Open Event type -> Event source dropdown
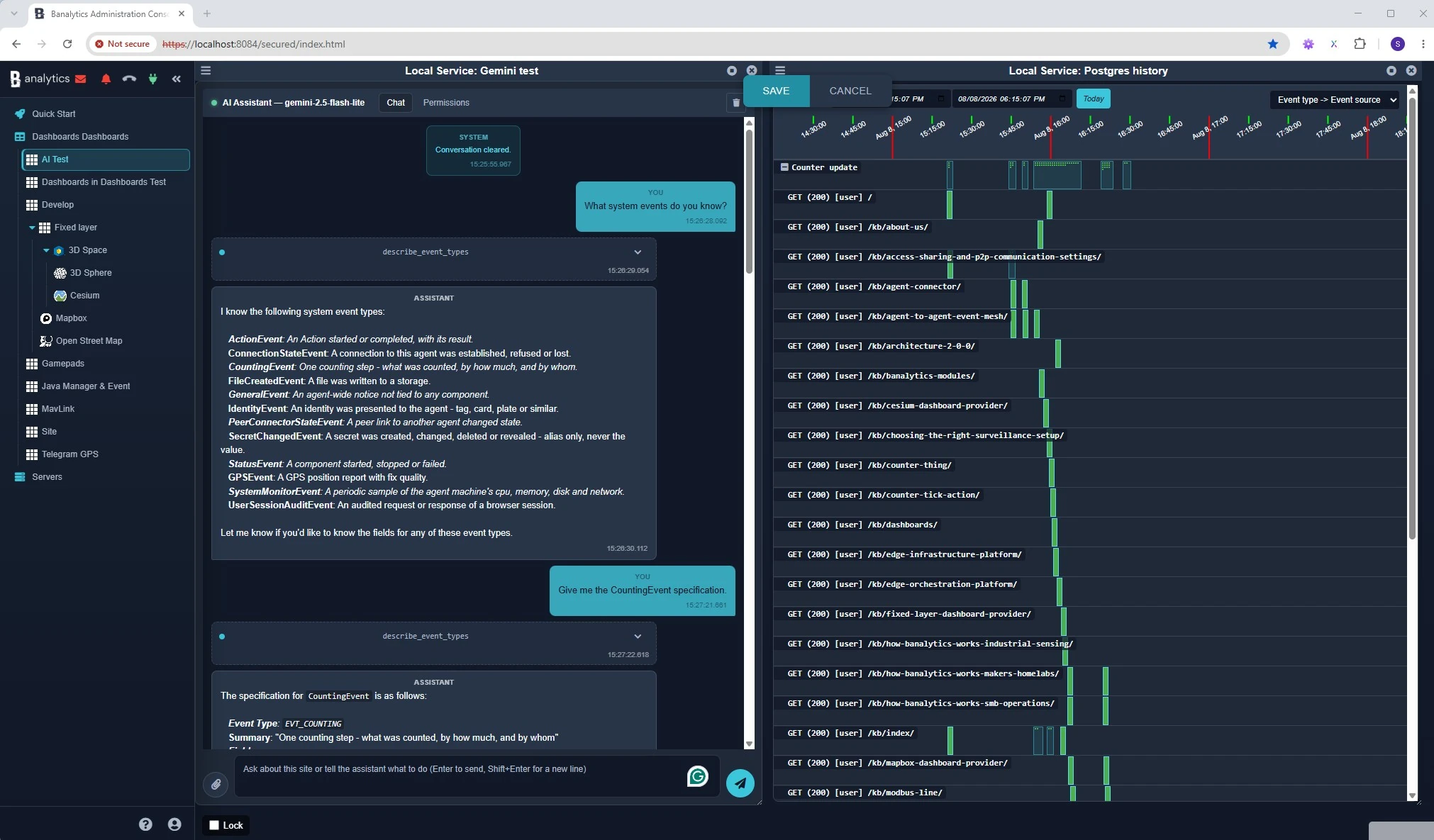Viewport: 1434px width, 840px height. tap(1336, 100)
